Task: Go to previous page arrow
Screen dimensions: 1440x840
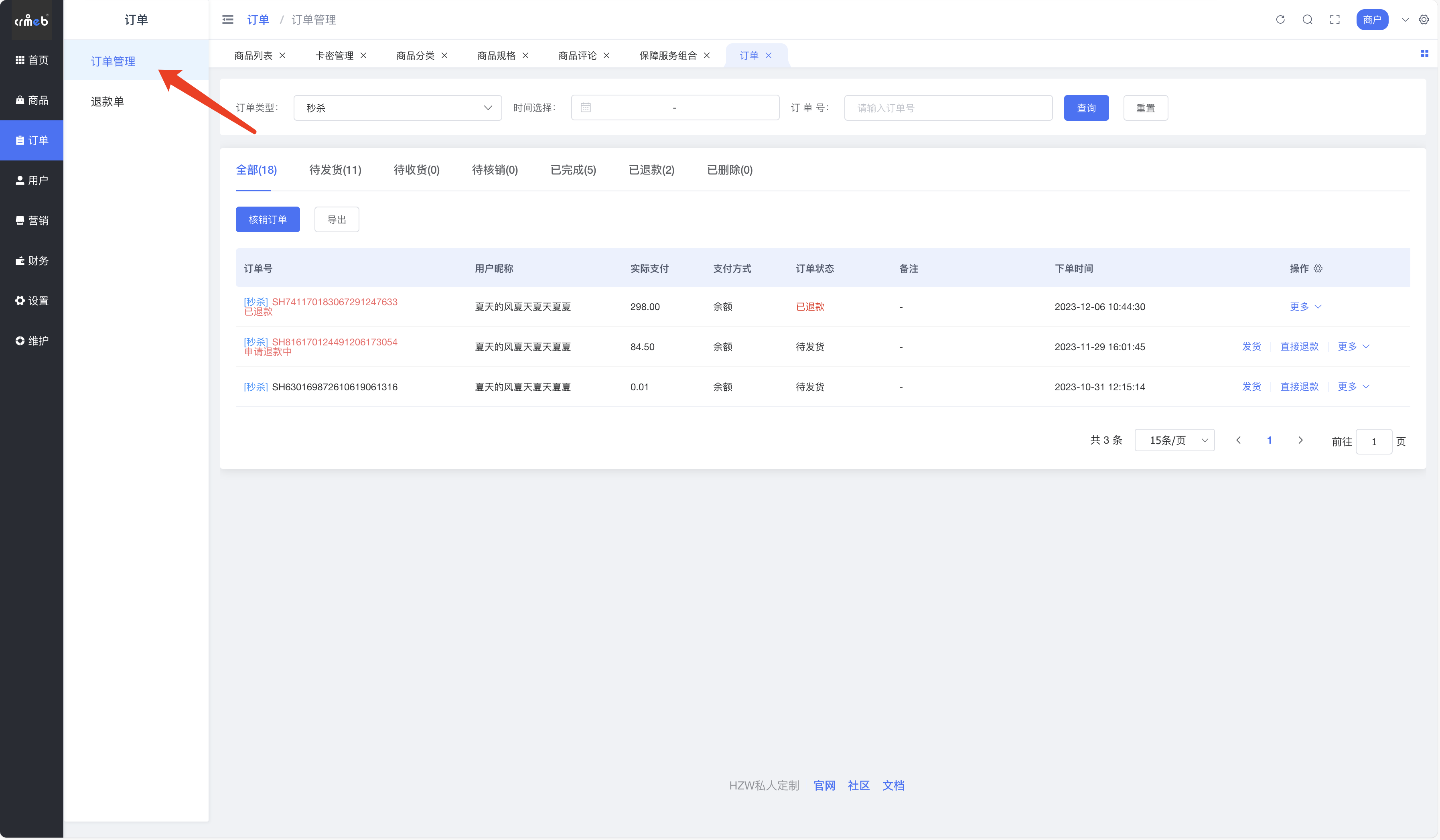Action: (1238, 440)
